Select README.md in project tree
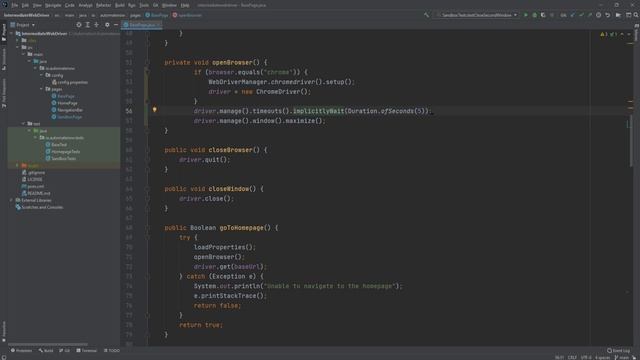The height and width of the screenshot is (360, 640). click(36, 193)
